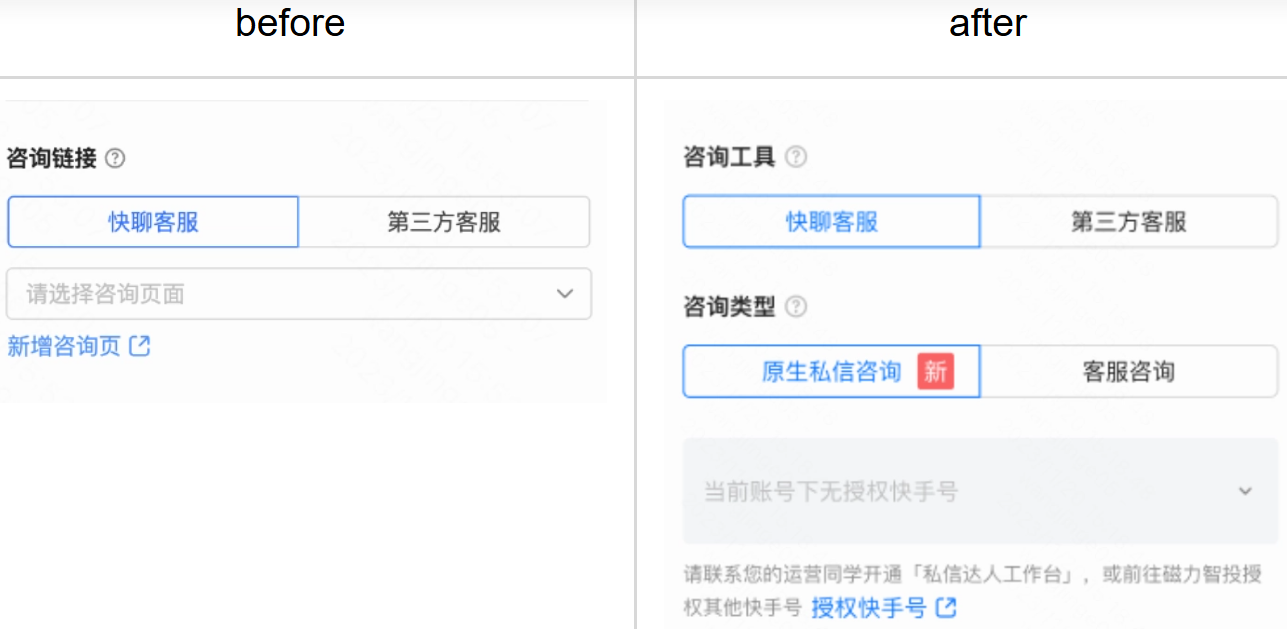This screenshot has width=1287, height=629.
Task: Click the 咨询工具 question mark icon
Action: (x=796, y=156)
